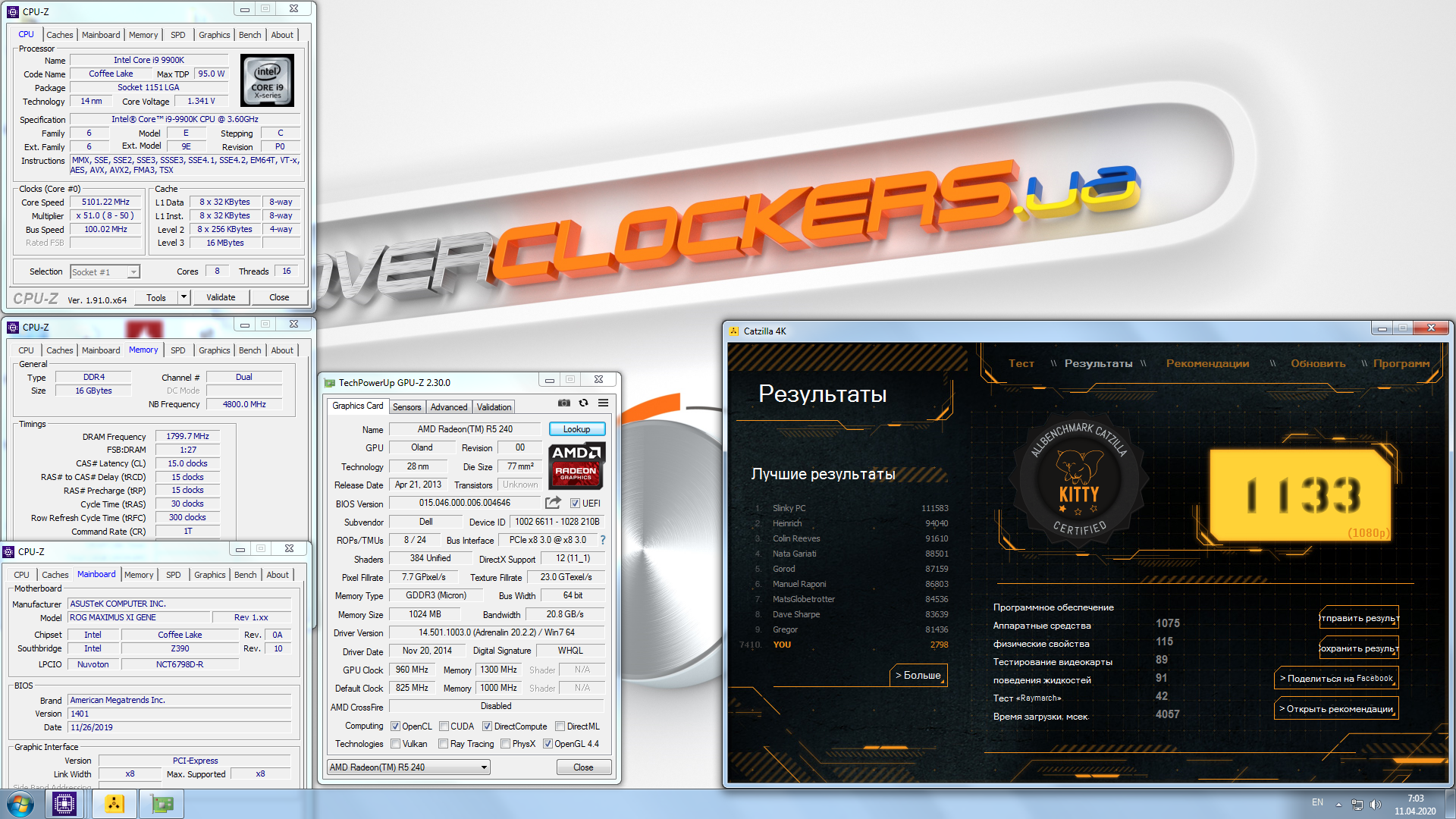
Task: Open the Socket #1 selection dropdown
Action: coord(105,271)
